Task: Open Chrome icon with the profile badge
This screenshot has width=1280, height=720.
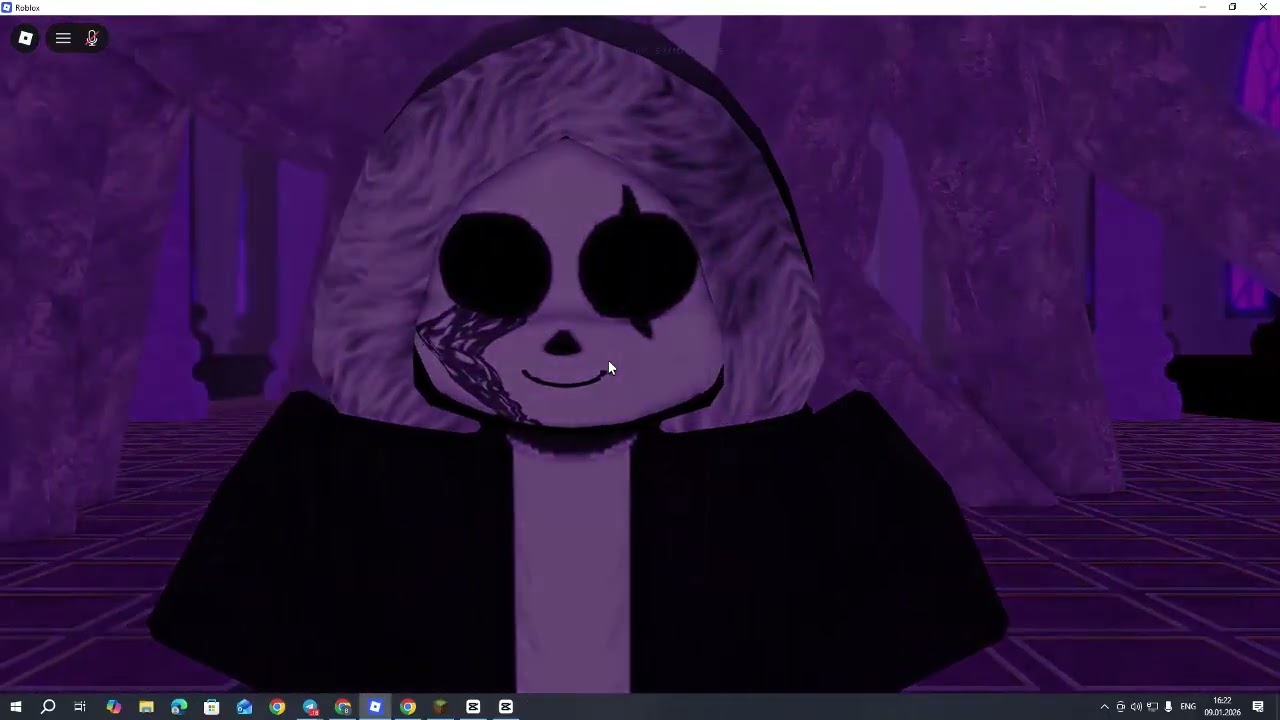Action: coord(343,707)
